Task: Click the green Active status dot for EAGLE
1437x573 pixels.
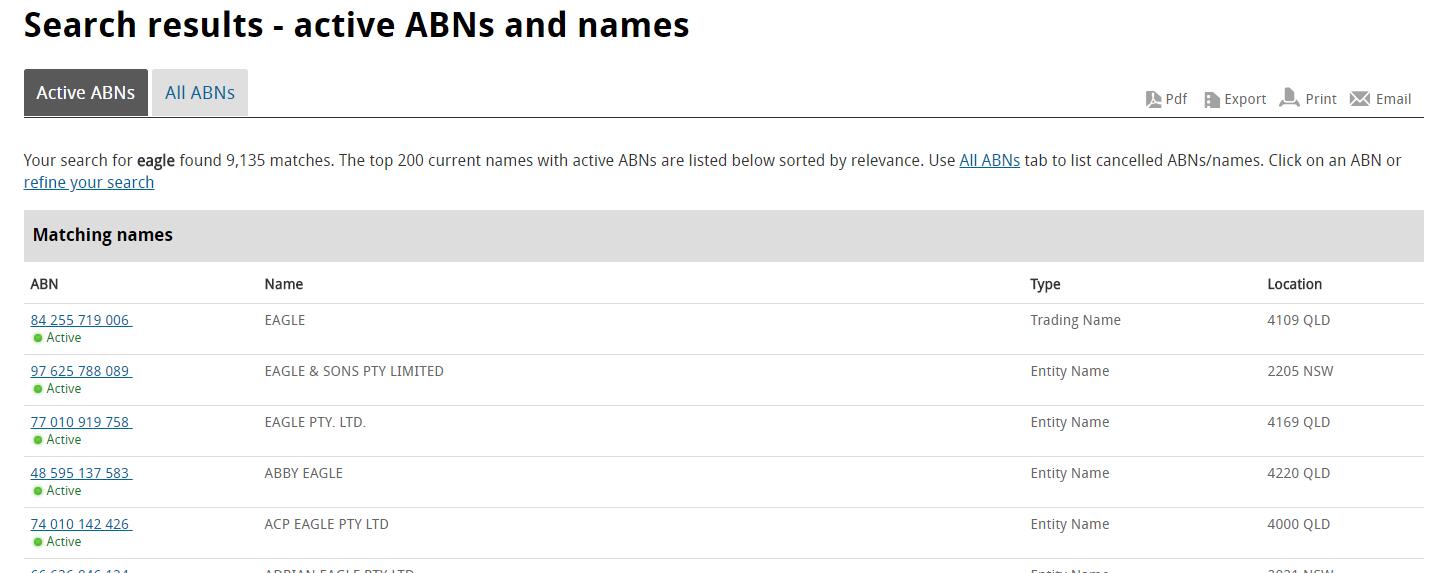Action: (38, 338)
